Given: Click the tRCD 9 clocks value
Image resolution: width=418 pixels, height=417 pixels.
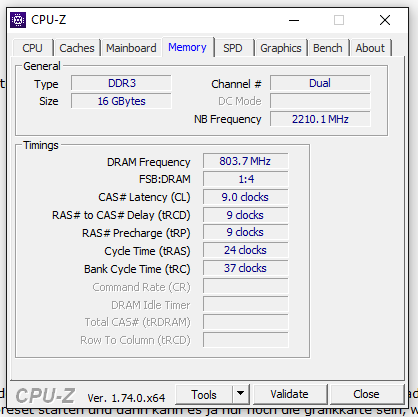Looking at the screenshot, I should (246, 215).
